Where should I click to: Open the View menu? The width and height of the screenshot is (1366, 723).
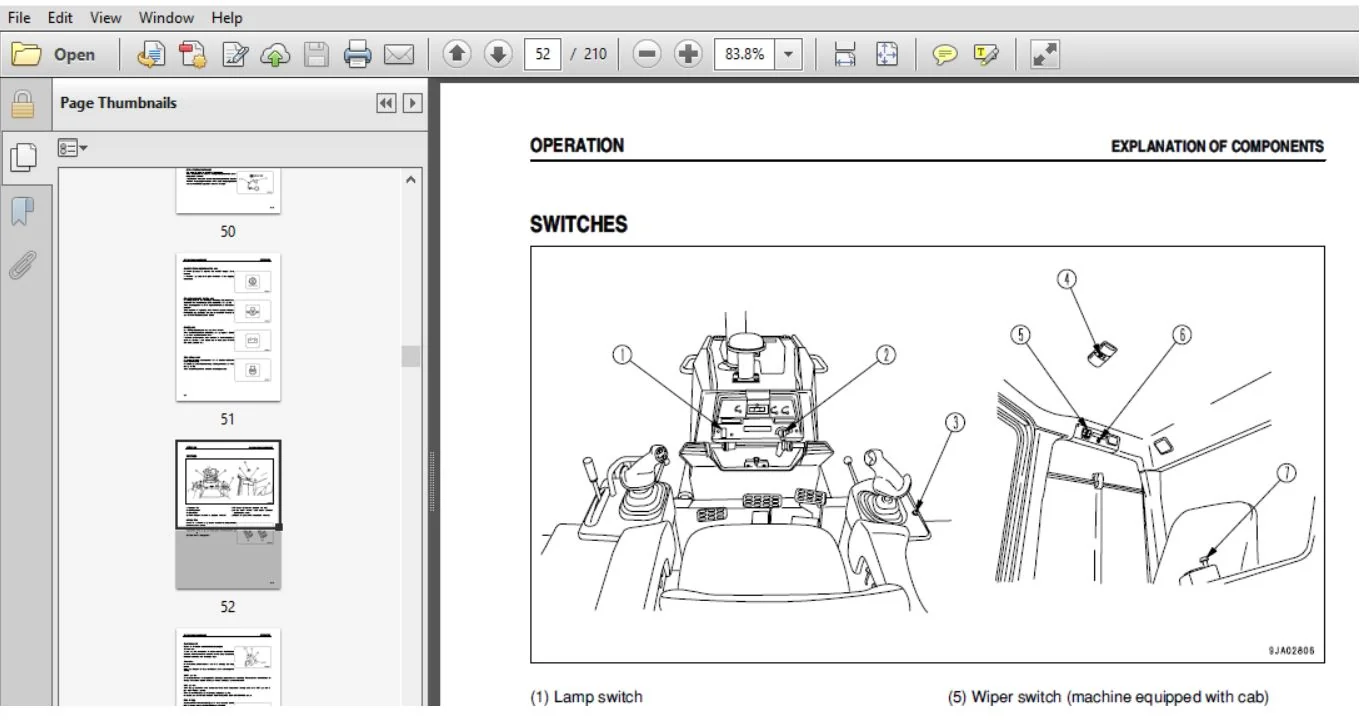pyautogui.click(x=105, y=18)
